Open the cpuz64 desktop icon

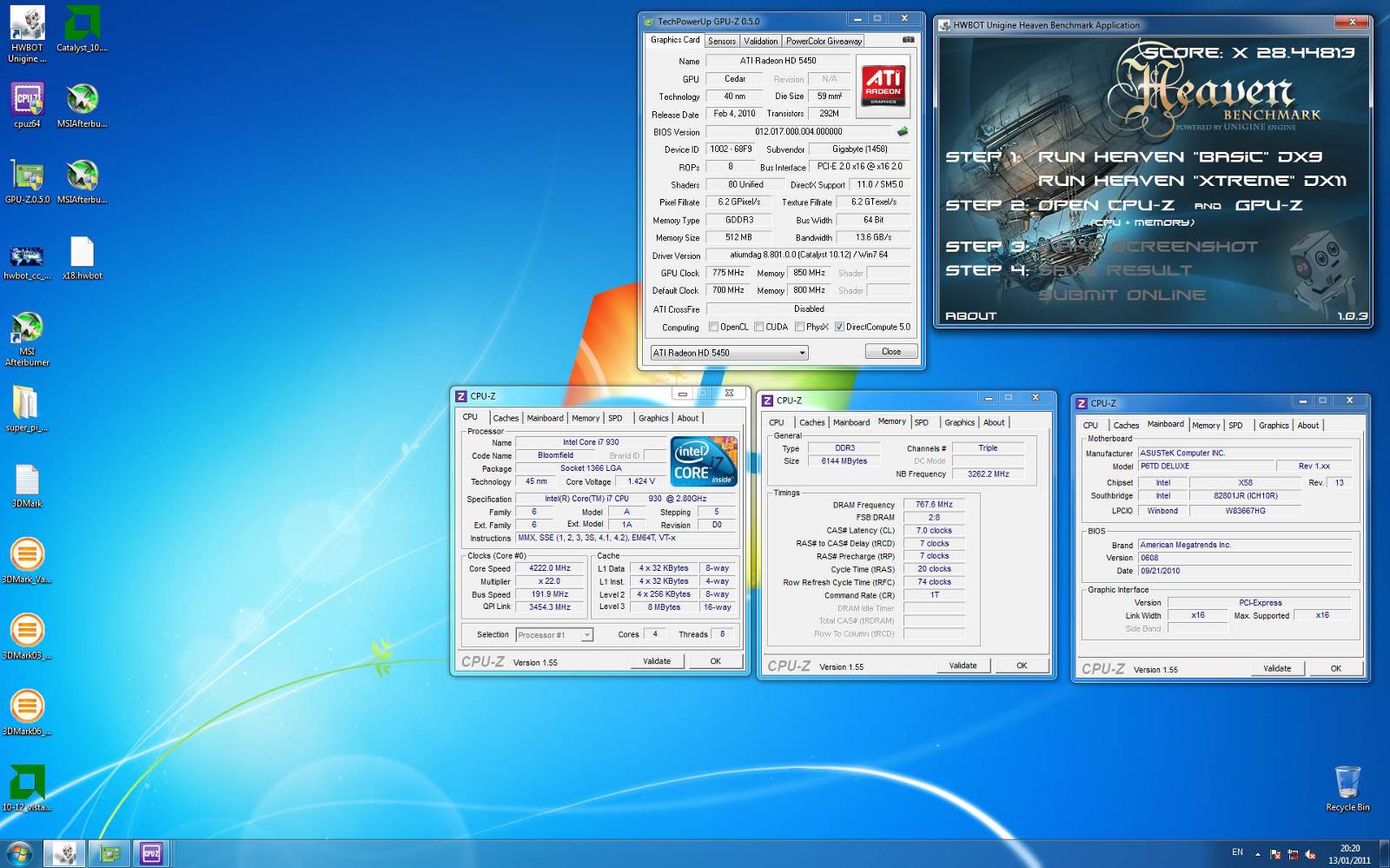tap(27, 104)
